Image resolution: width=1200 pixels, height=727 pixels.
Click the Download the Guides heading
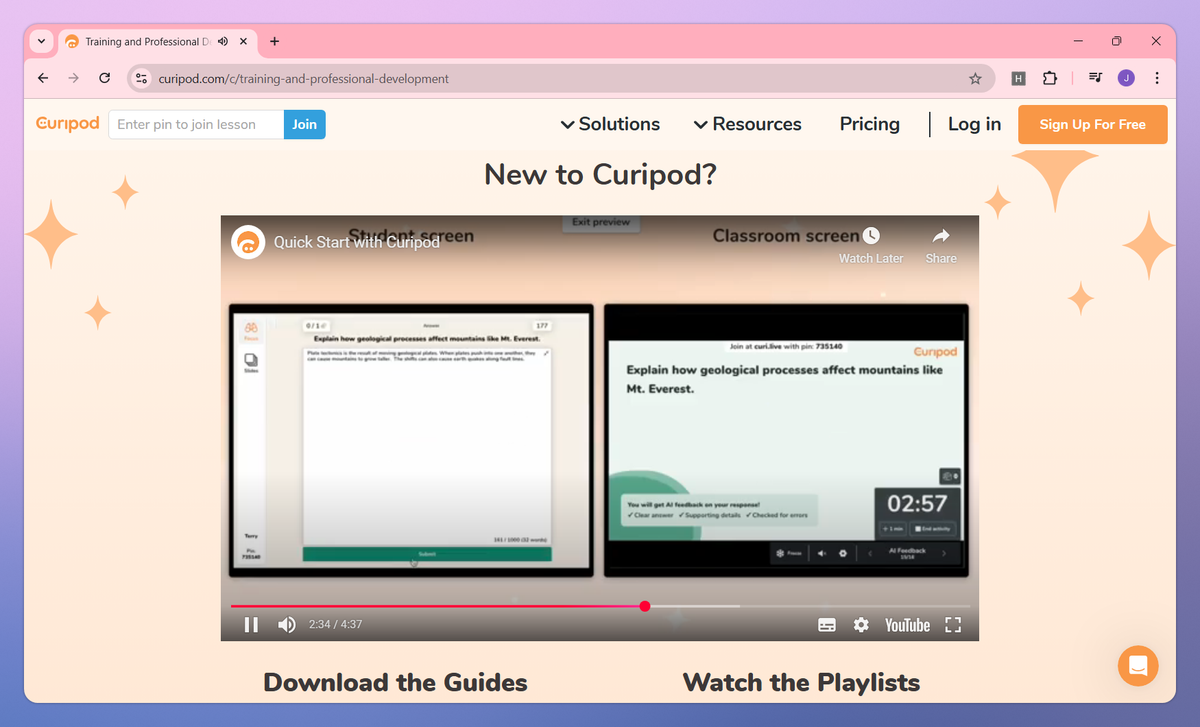(x=395, y=683)
